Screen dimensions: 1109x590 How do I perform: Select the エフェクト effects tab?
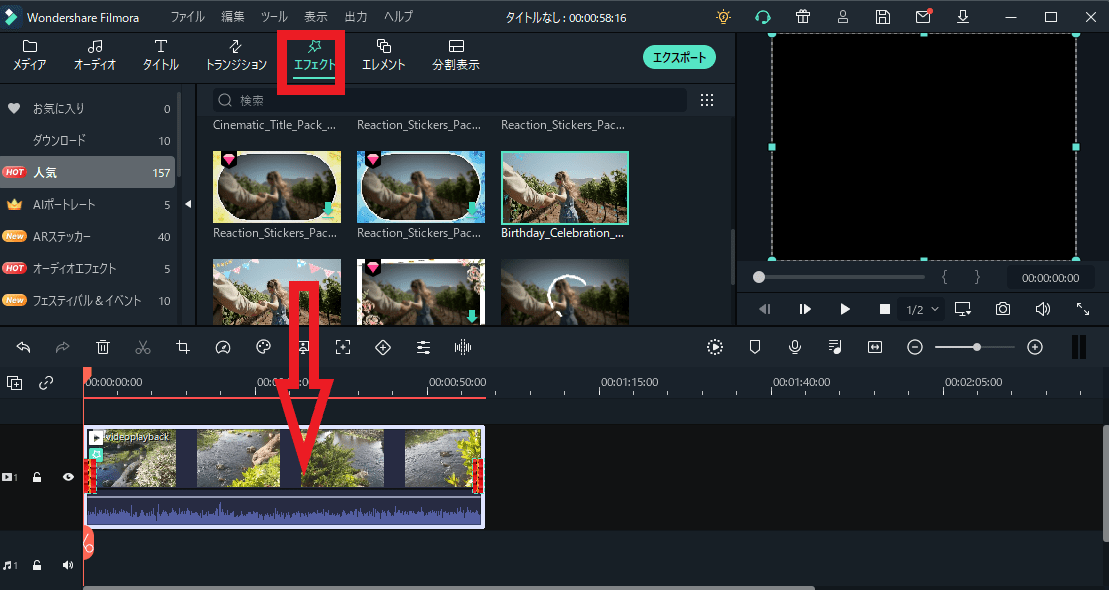(315, 55)
